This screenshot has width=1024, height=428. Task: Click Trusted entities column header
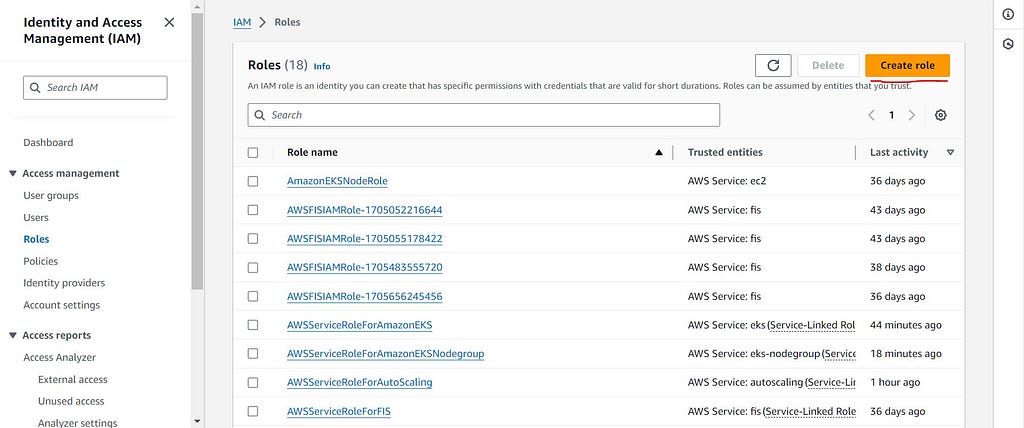tap(725, 152)
